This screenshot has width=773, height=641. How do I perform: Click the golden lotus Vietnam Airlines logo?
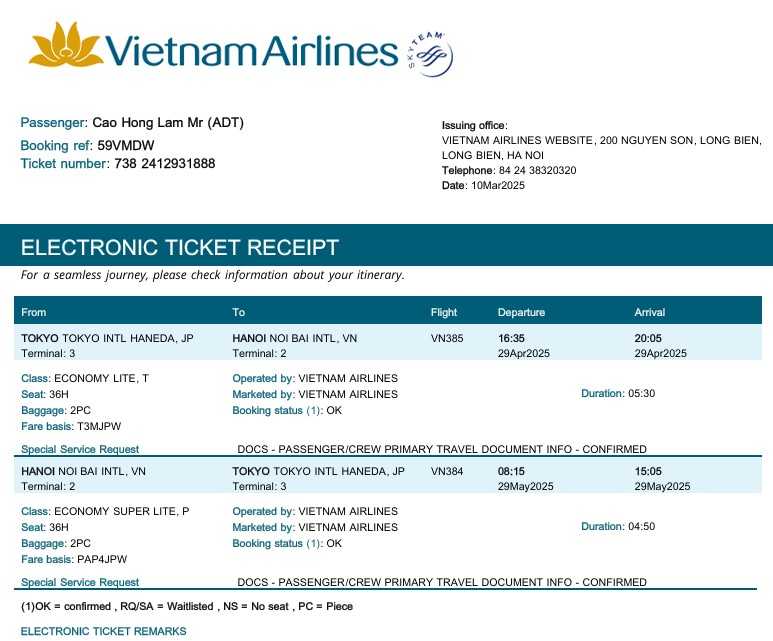point(65,47)
